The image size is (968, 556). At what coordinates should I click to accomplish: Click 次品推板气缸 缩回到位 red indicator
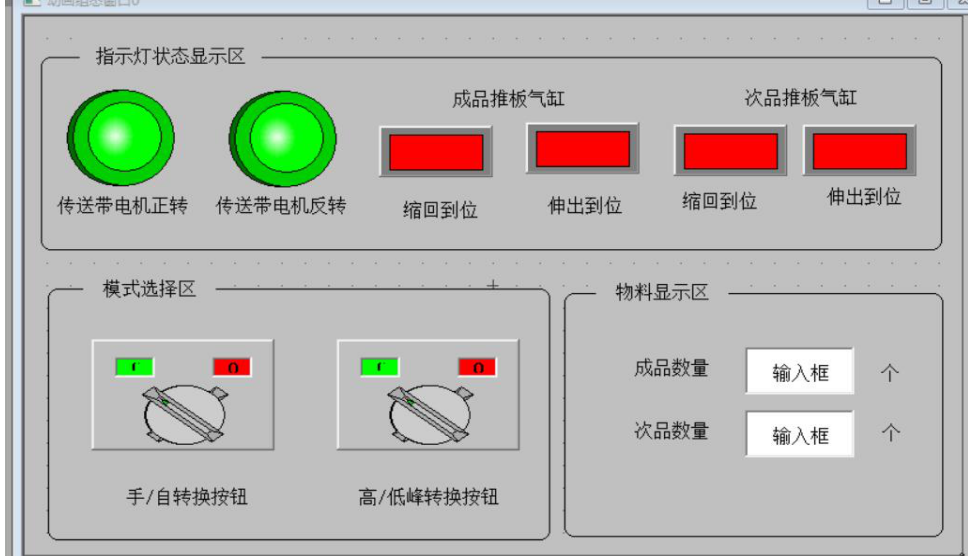(730, 151)
